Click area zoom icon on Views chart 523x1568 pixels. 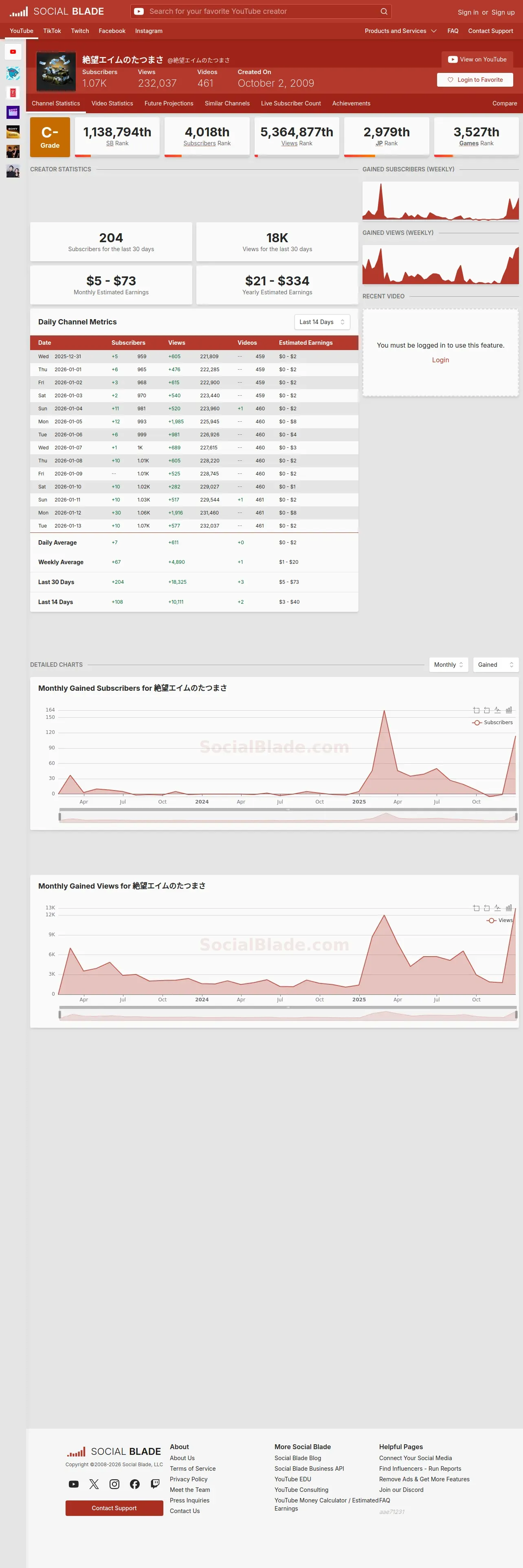click(x=476, y=908)
